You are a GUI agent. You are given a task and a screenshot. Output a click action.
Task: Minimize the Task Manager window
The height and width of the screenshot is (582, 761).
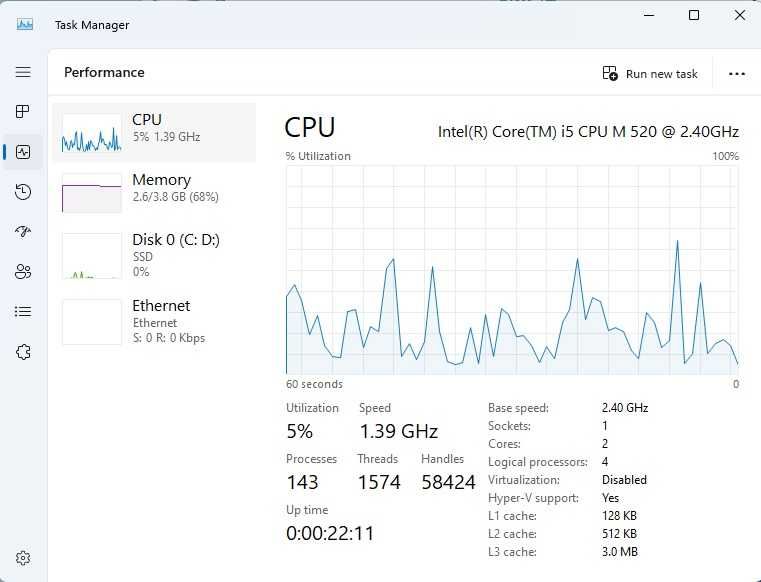pyautogui.click(x=647, y=16)
